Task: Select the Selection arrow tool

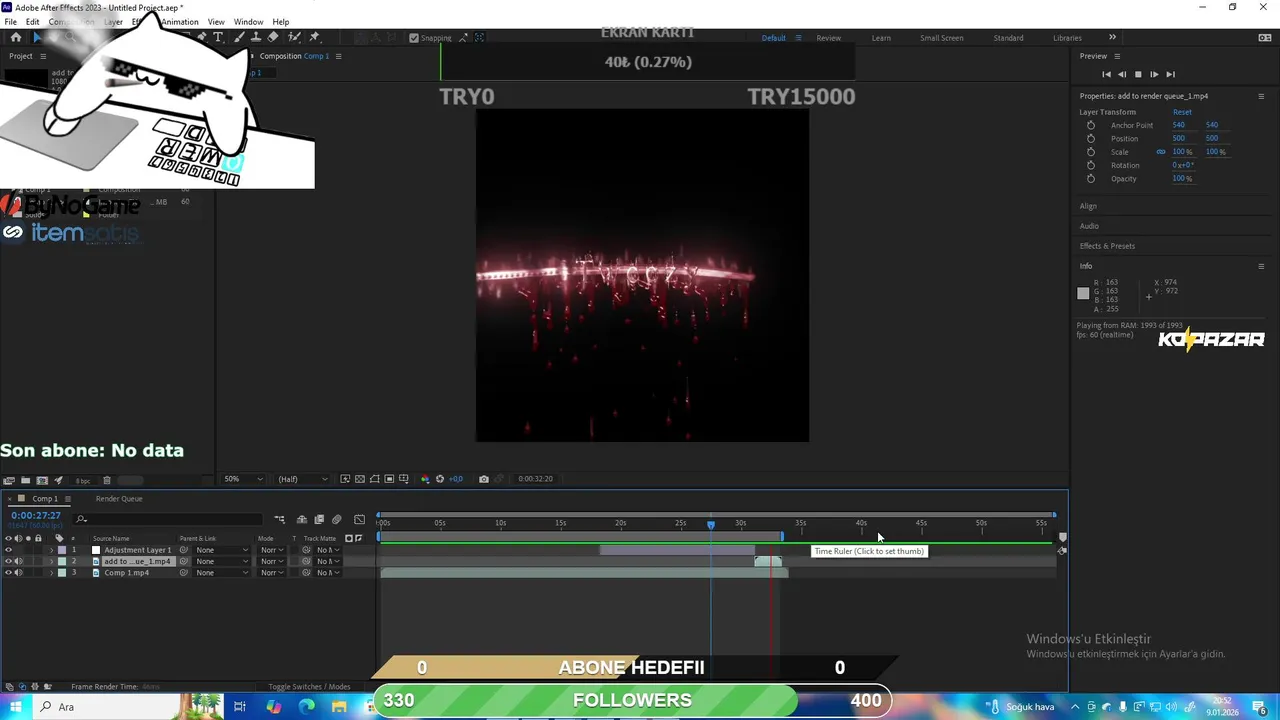Action: tap(37, 37)
